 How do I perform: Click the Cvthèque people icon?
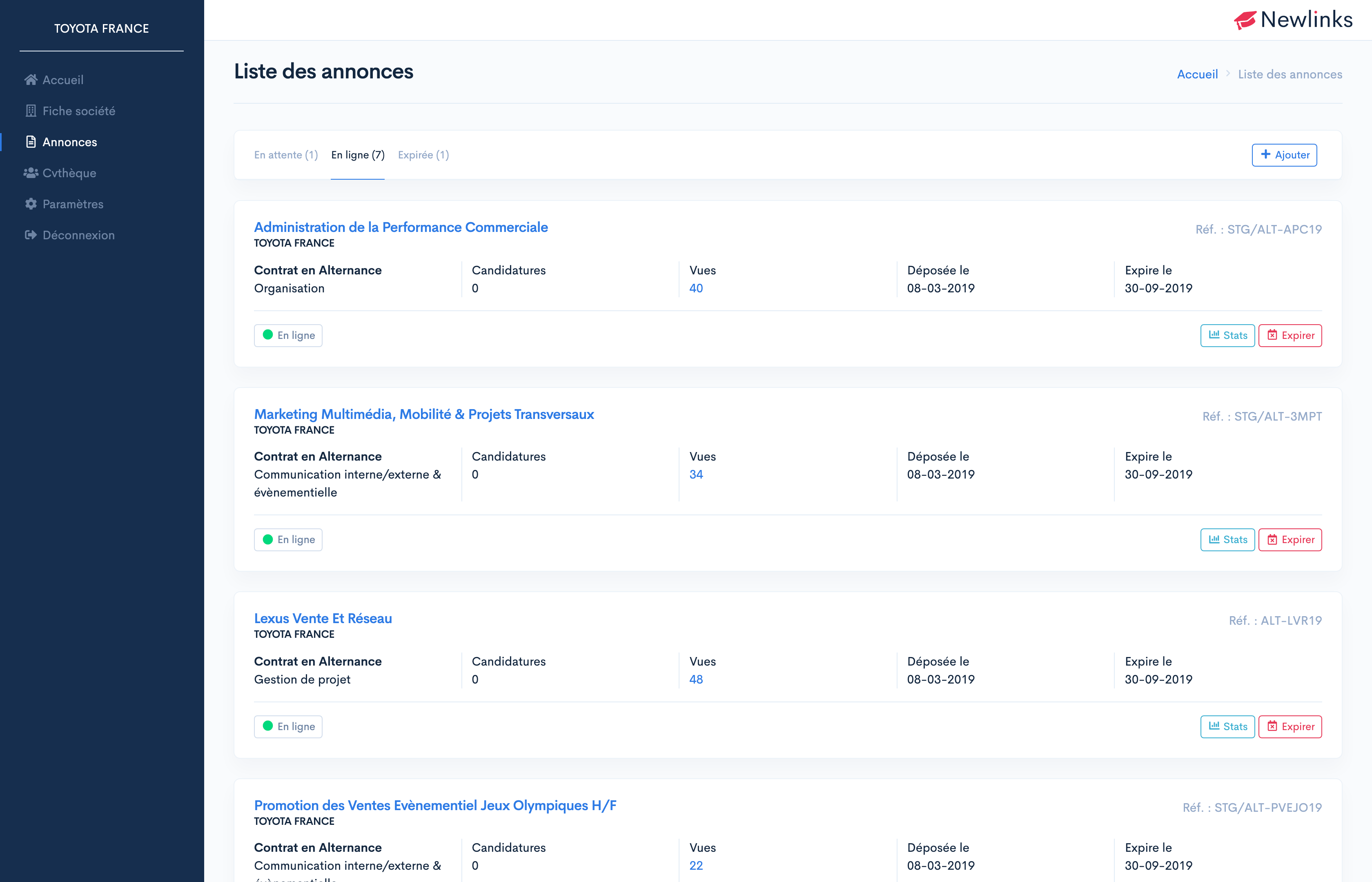[31, 172]
